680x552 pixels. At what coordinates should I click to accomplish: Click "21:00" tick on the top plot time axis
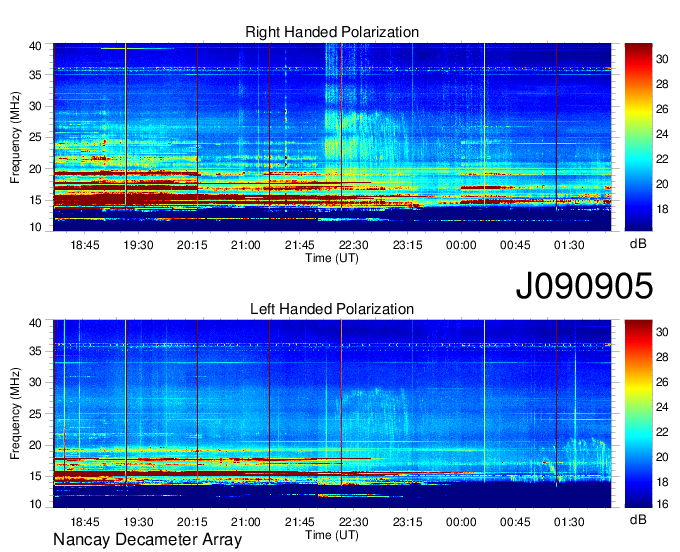(x=245, y=245)
